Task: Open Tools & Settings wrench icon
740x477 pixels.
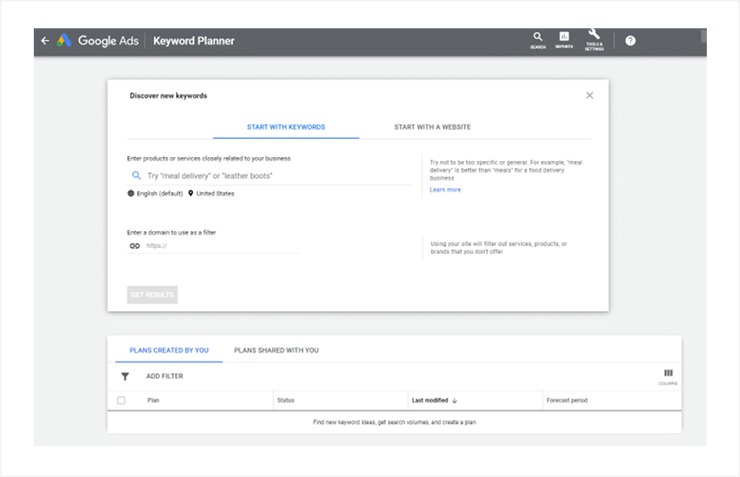Action: point(594,40)
